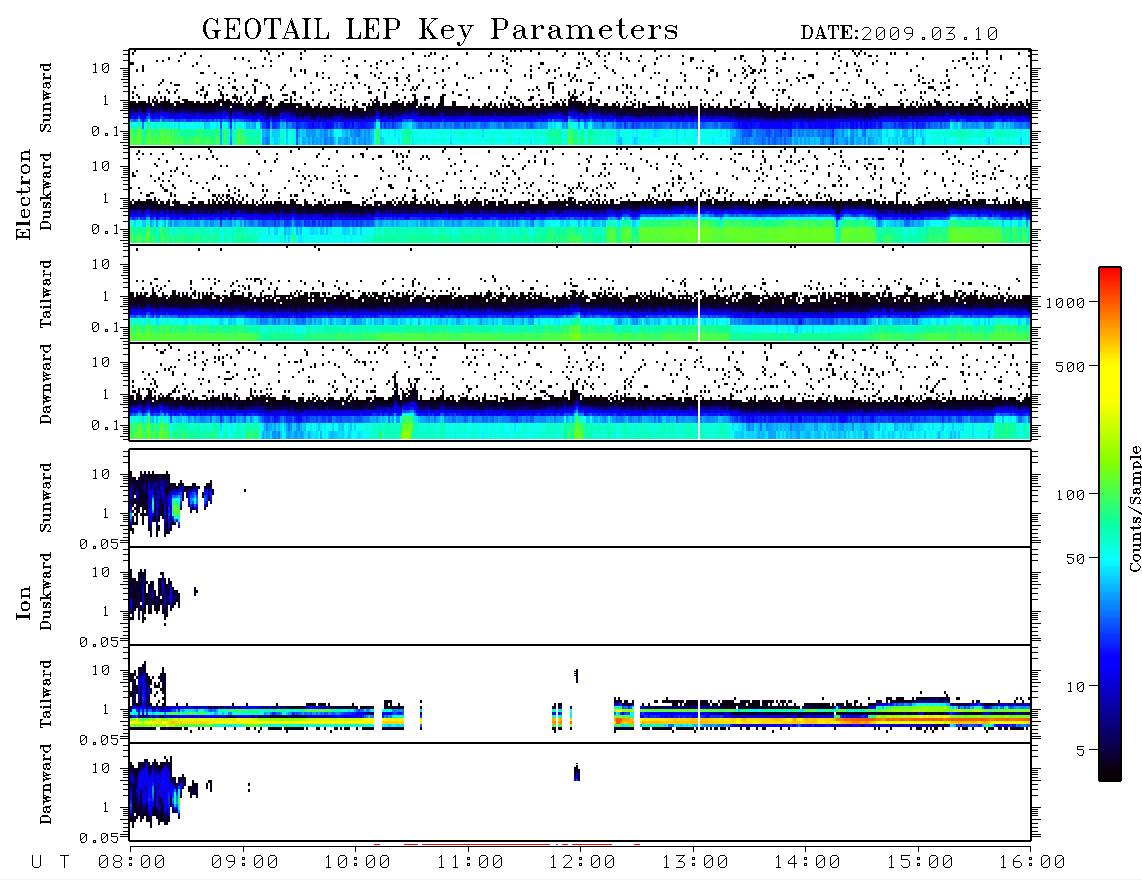Click the Ion Tailward flux band after 13:00
The width and height of the screenshot is (1142, 880).
click(865, 712)
